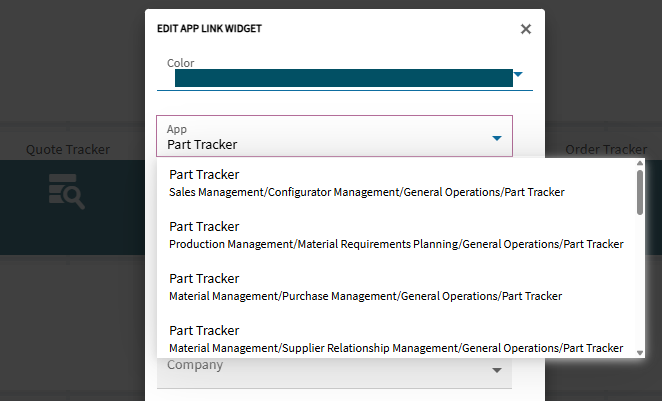The image size is (662, 401).
Task: Expand the Color dropdown arrow
Action: 518,74
